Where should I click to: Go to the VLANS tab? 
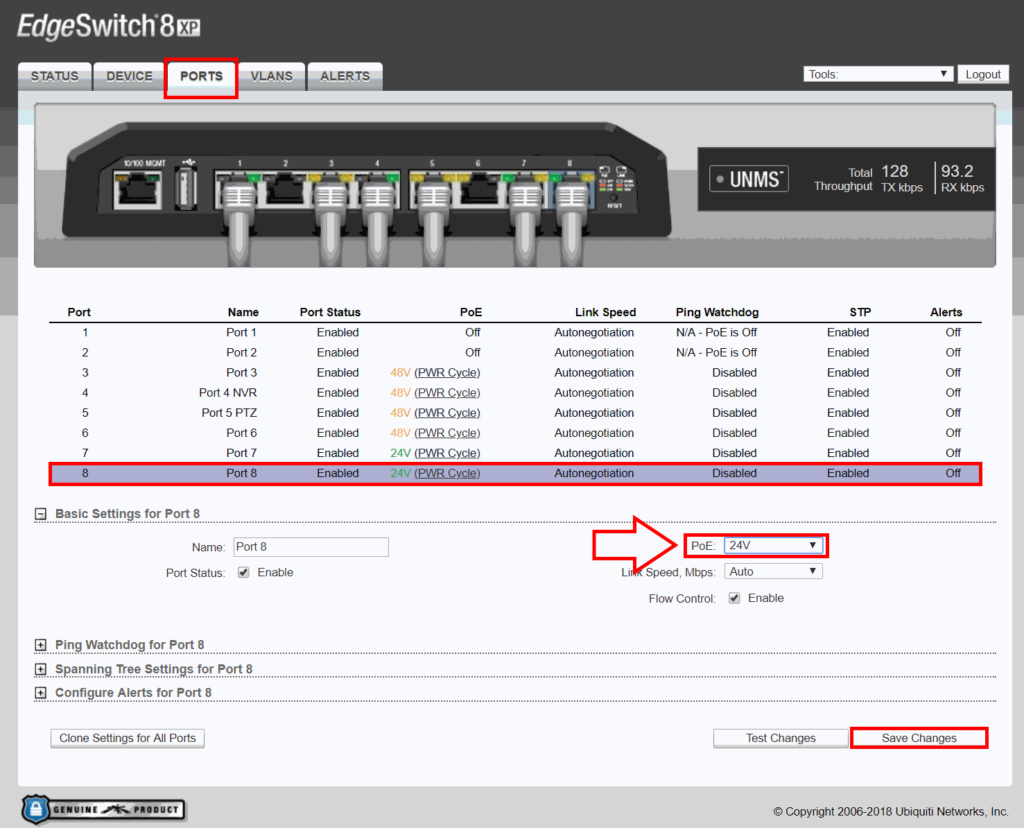point(272,76)
